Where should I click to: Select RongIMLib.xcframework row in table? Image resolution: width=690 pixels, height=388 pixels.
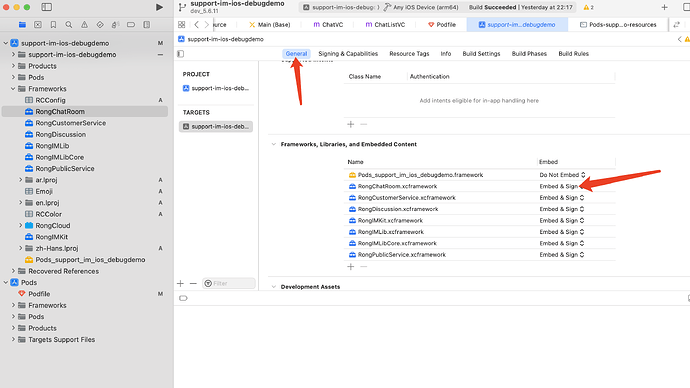479,232
